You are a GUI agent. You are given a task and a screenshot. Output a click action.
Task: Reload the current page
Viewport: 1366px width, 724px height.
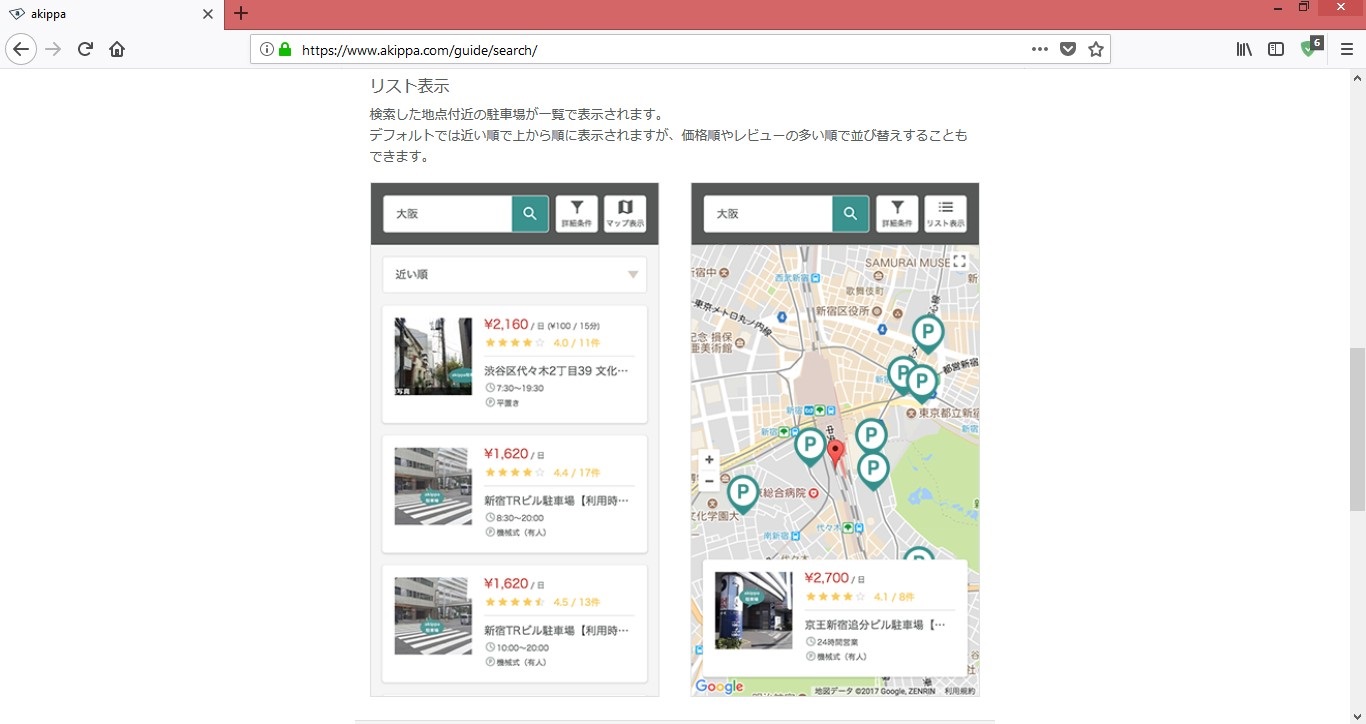click(x=85, y=49)
